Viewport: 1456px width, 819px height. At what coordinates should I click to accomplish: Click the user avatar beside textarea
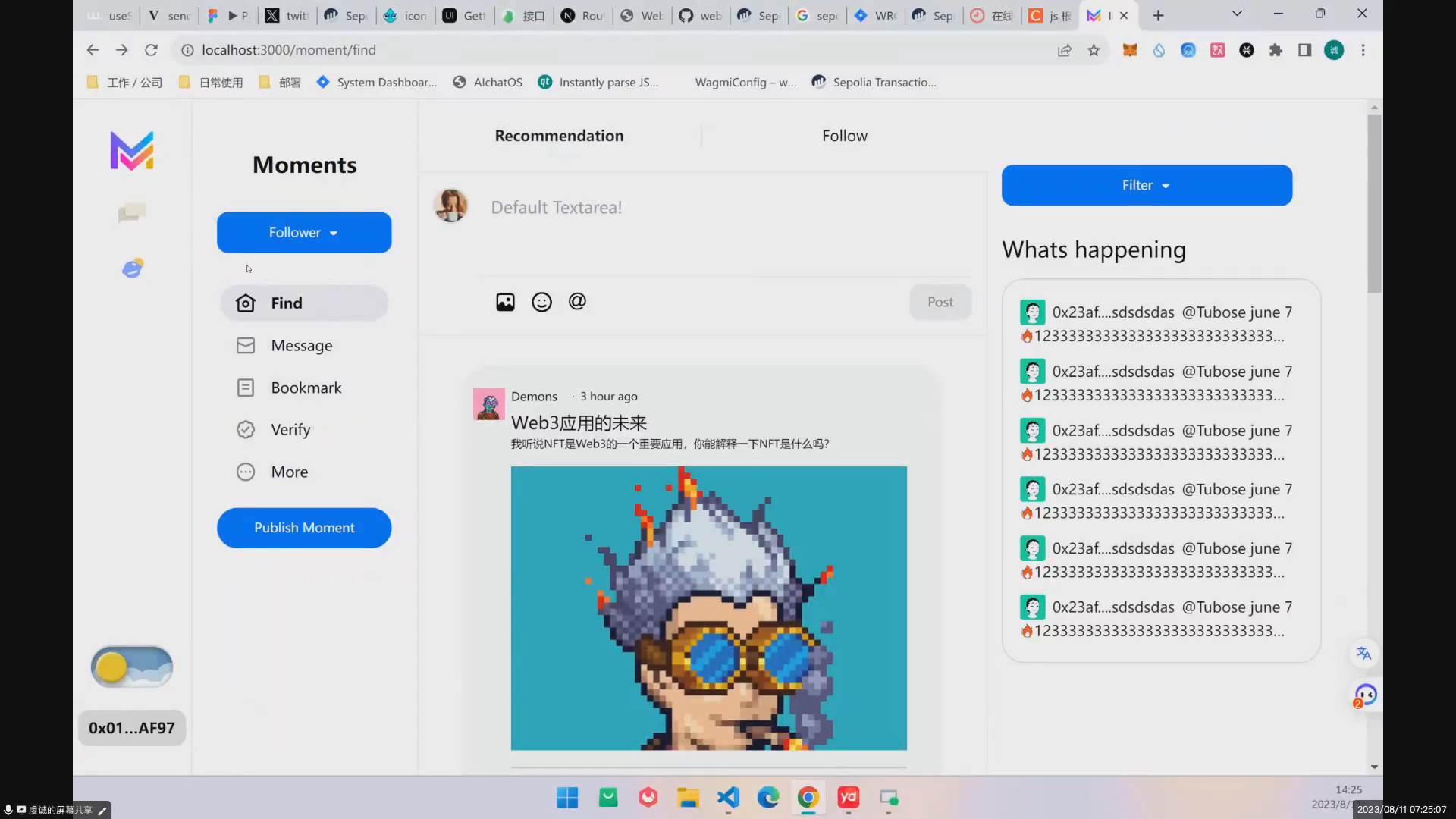coord(450,206)
